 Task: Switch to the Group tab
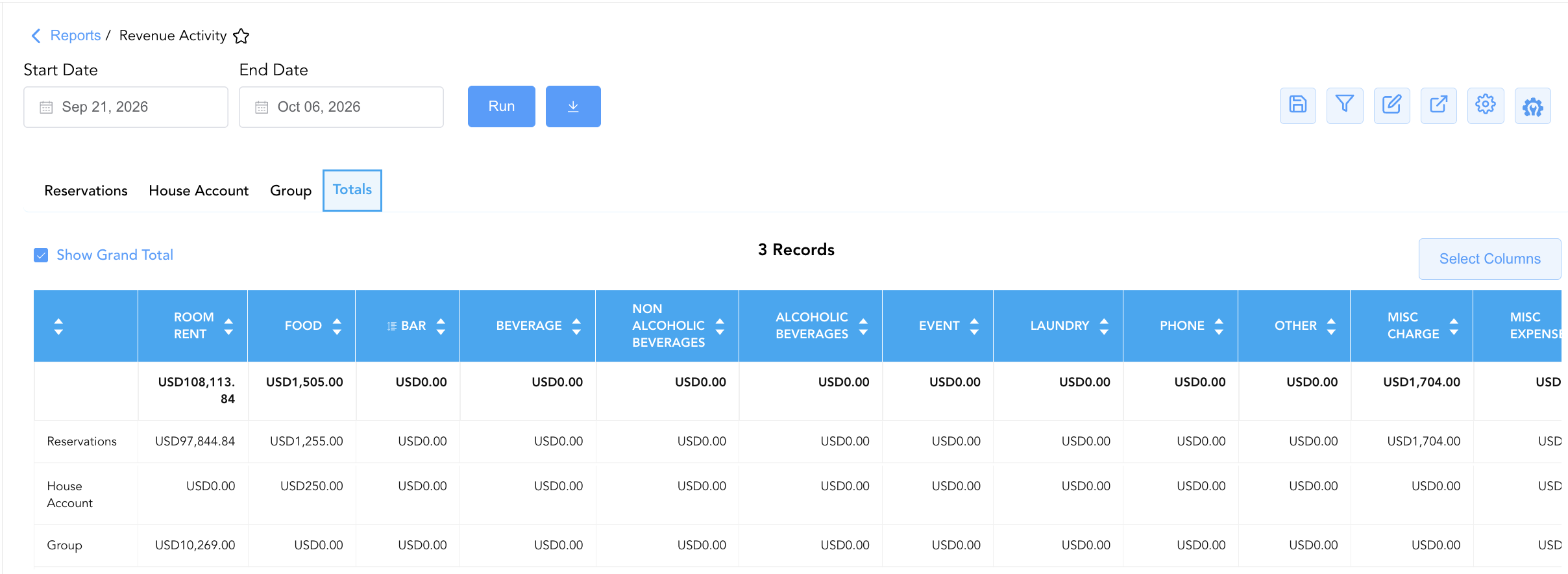[x=291, y=191]
